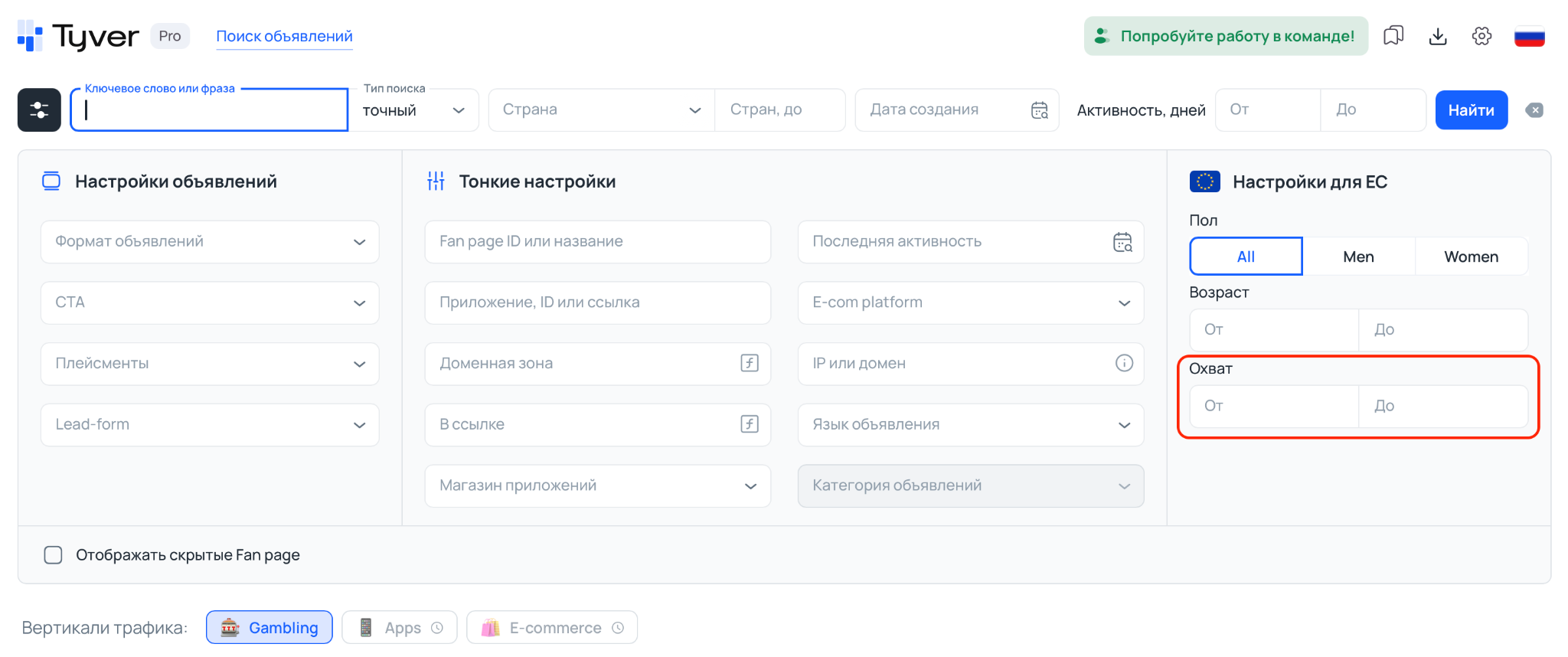Click the filter settings toggle icon
The image size is (1568, 657).
[x=39, y=110]
